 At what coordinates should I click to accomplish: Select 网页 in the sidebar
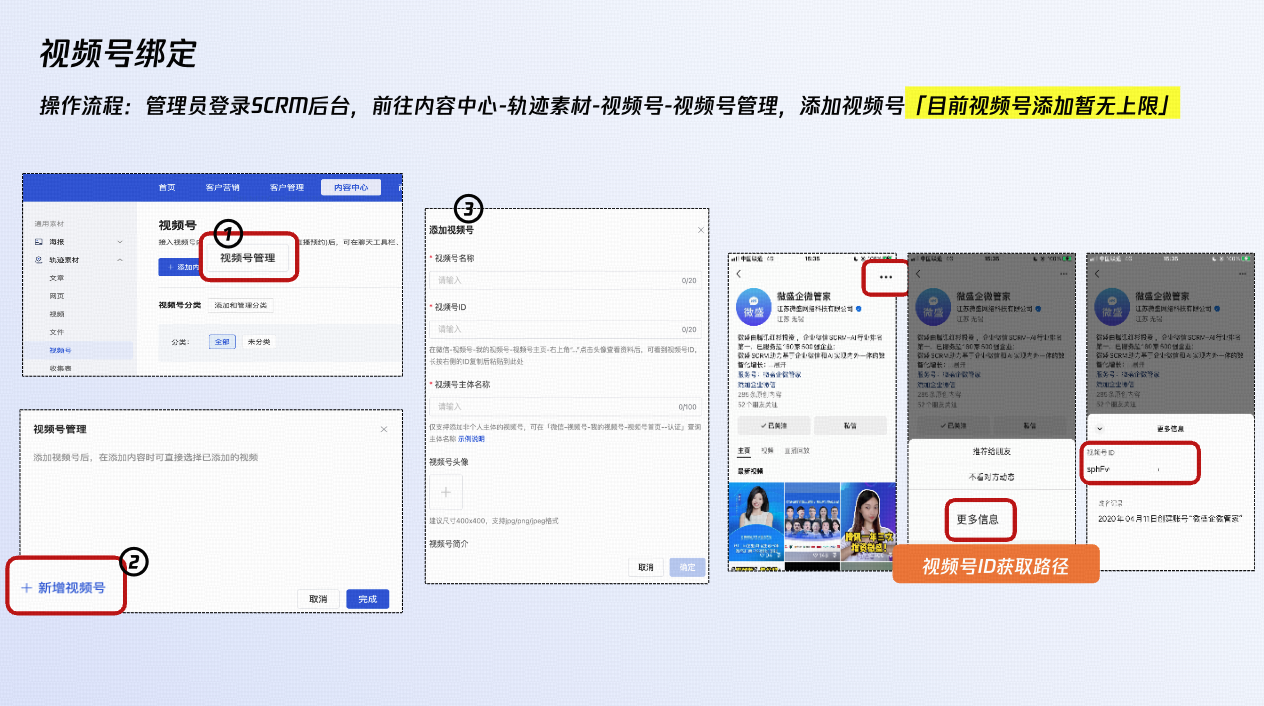click(x=57, y=295)
